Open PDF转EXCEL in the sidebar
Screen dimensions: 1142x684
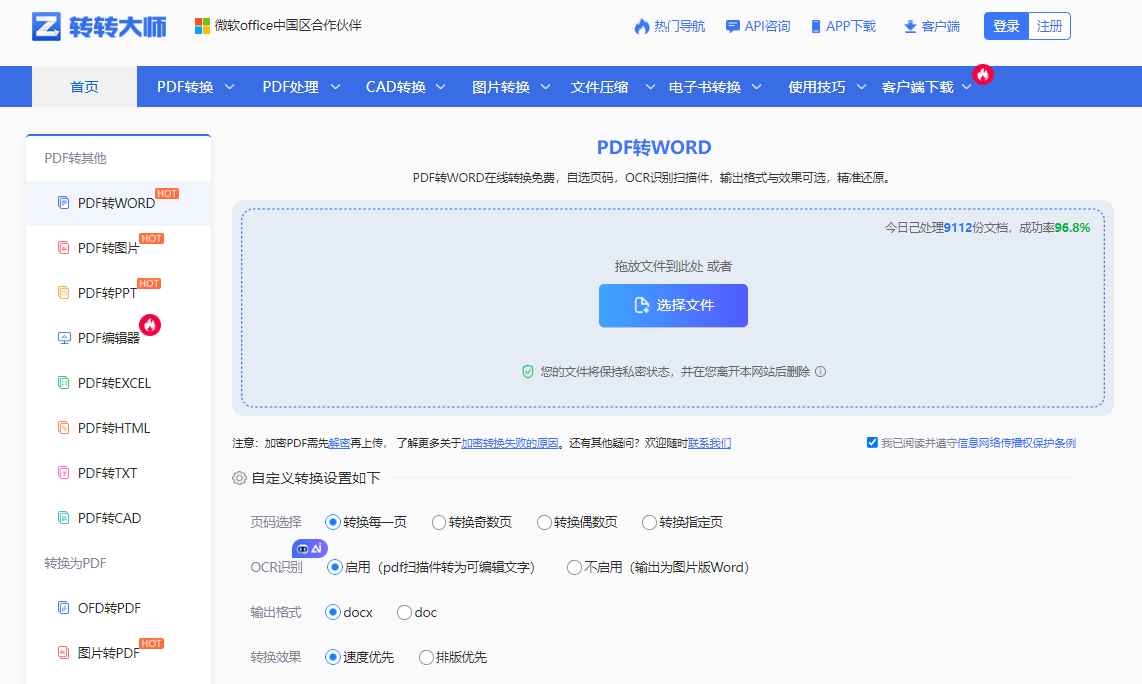(118, 383)
